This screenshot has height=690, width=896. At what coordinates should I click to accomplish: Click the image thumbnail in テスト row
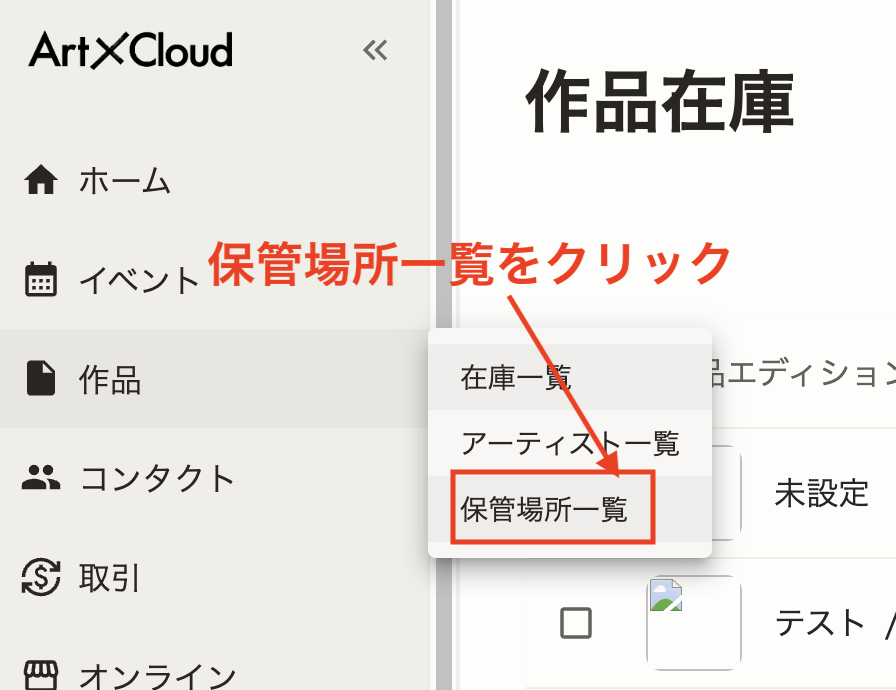[x=694, y=623]
